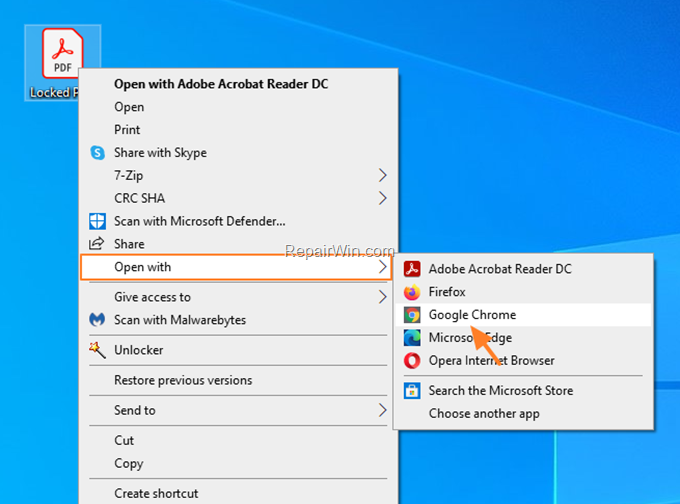This screenshot has width=680, height=504.
Task: Expand the Send to submenu arrow
Action: pyautogui.click(x=382, y=410)
